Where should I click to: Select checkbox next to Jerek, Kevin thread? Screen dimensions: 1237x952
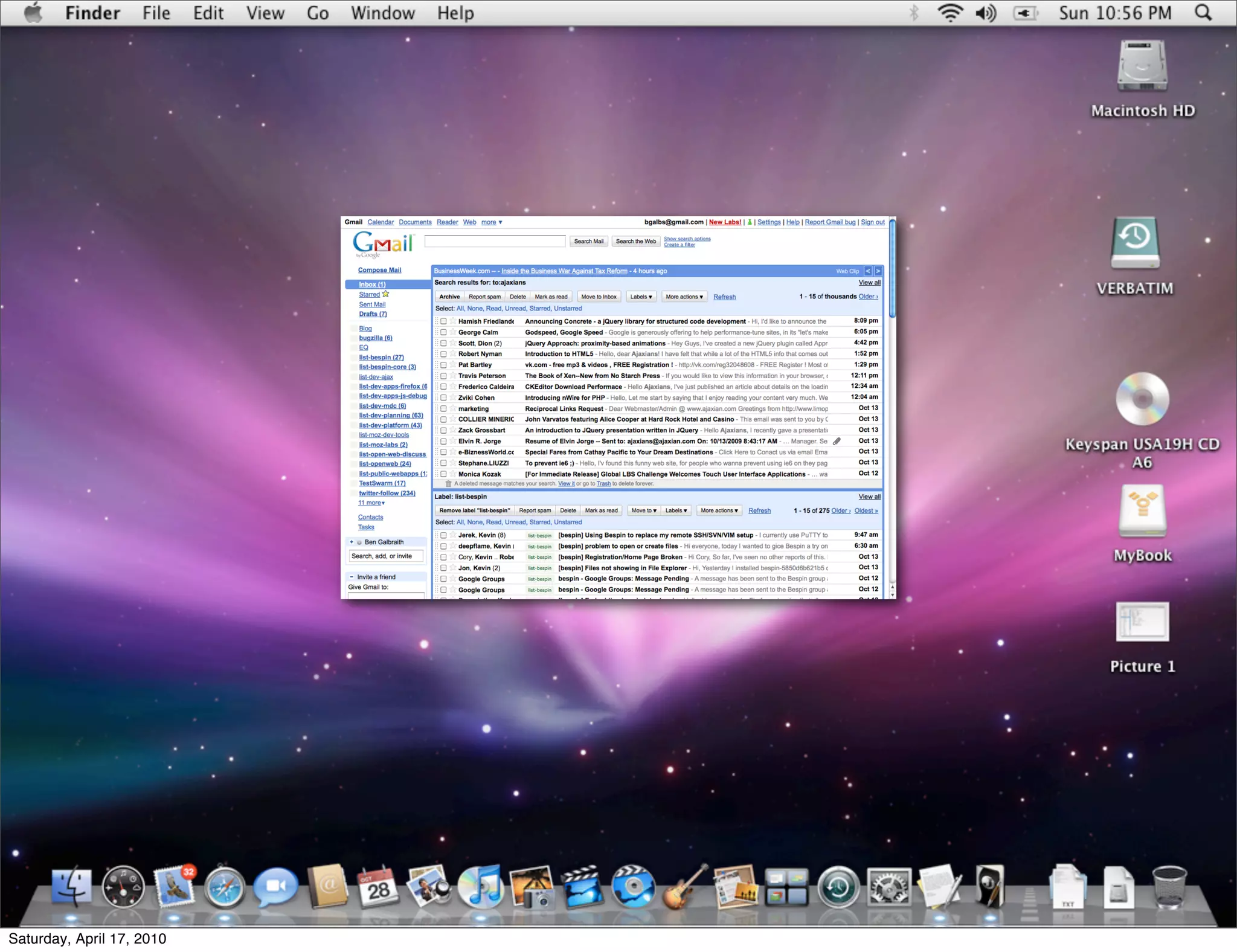tap(443, 535)
